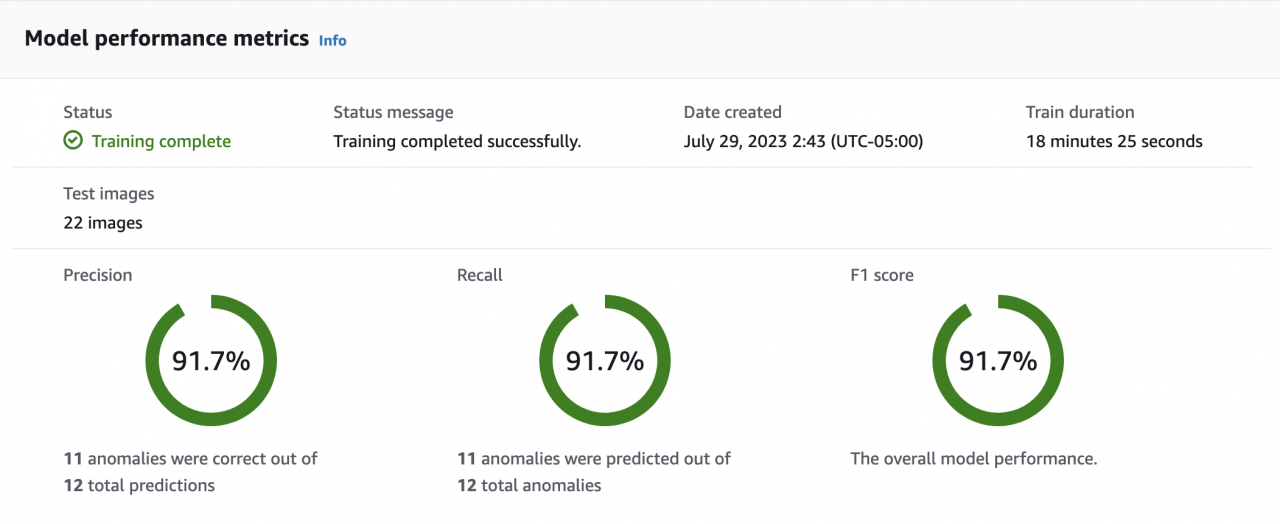This screenshot has height=524, width=1280.
Task: Select the 91.7% value inside Precision ring
Action: [211, 361]
